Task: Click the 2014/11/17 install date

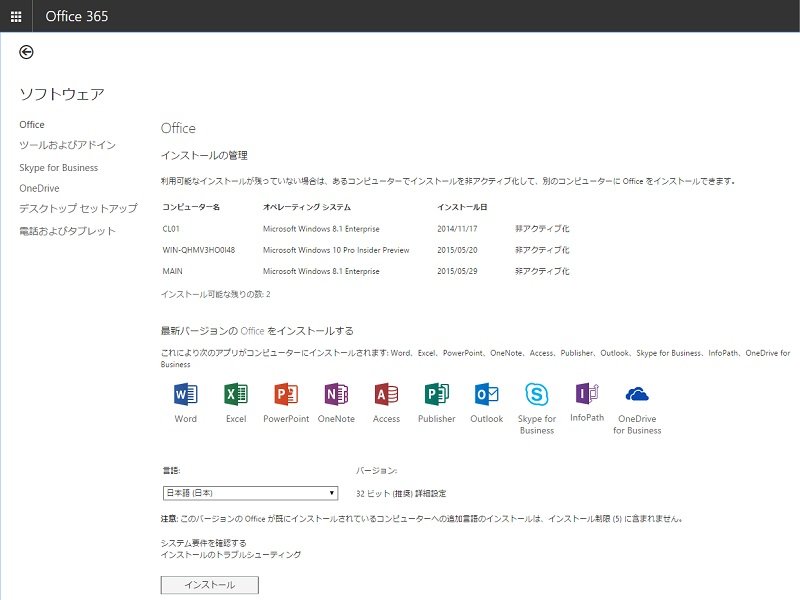Action: [457, 229]
